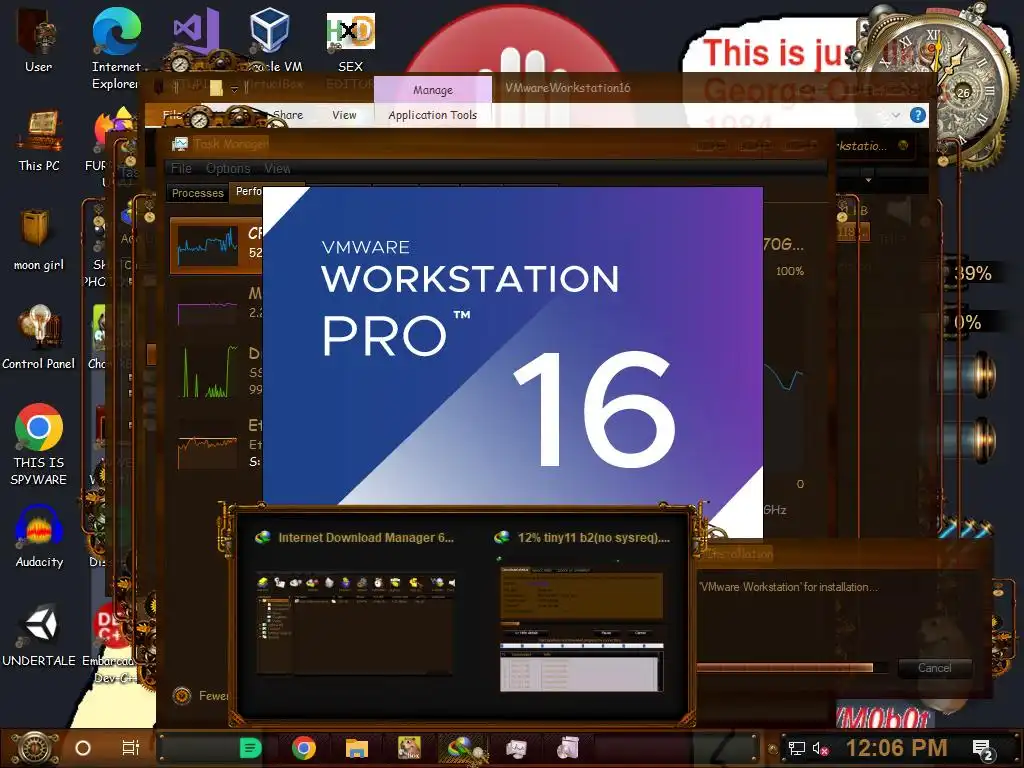1024x768 pixels.
Task: Click the Task Manager title bar icon
Action: click(180, 144)
